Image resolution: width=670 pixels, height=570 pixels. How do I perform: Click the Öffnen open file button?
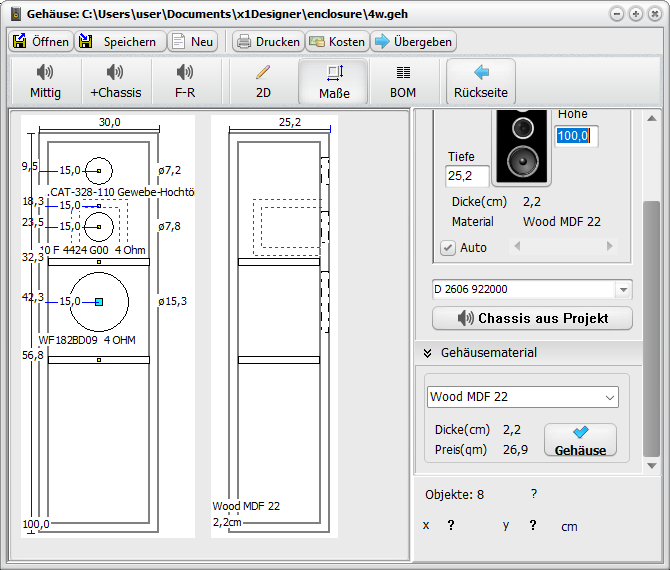pos(40,42)
